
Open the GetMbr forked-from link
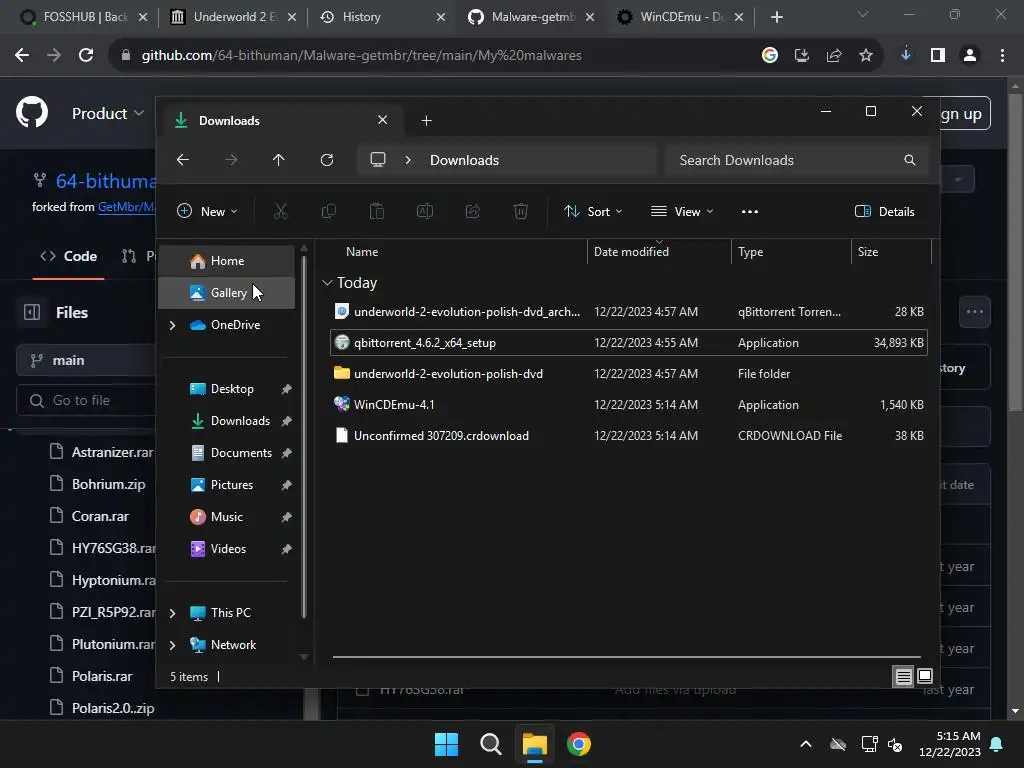127,207
